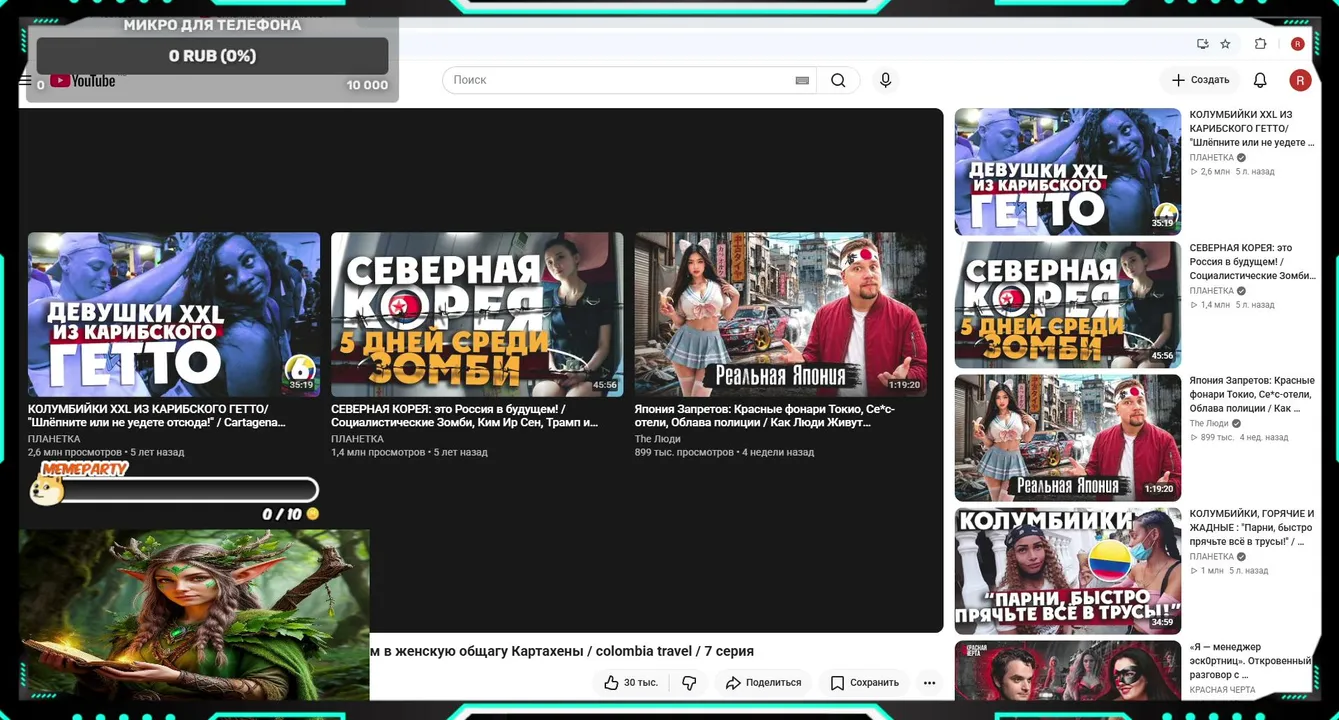
Task: Click sidebar title Япония Запретов: Красные фонари
Action: pyautogui.click(x=1252, y=394)
